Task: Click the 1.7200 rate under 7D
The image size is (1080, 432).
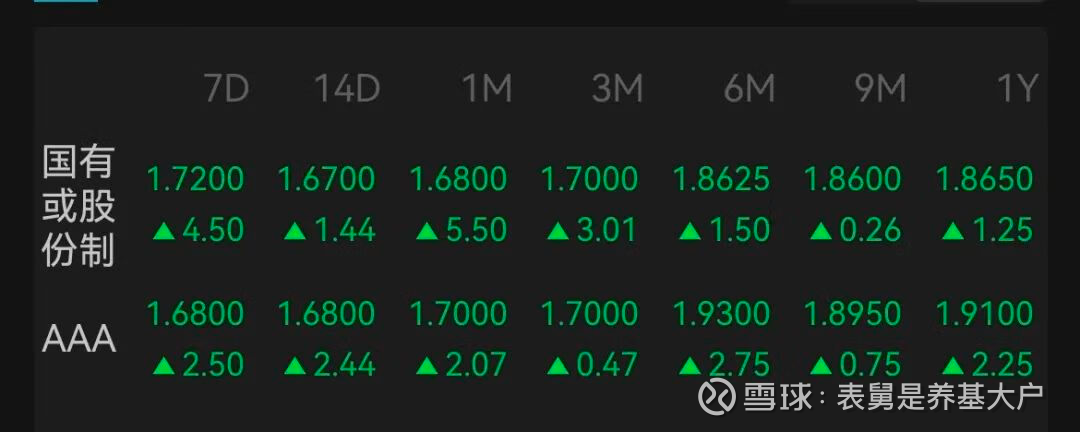Action: [x=196, y=179]
